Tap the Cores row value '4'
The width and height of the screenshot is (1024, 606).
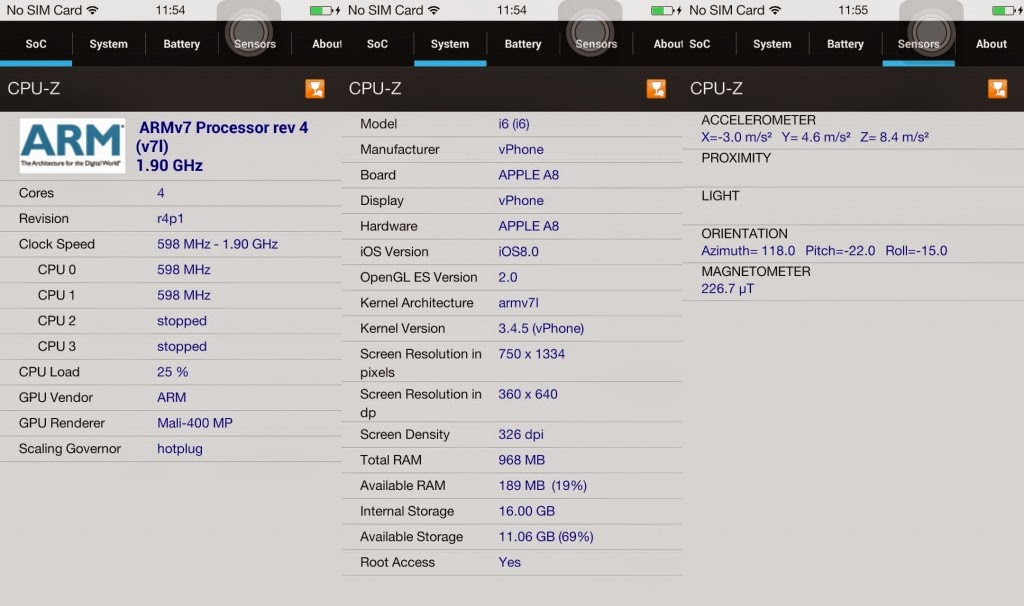point(161,193)
